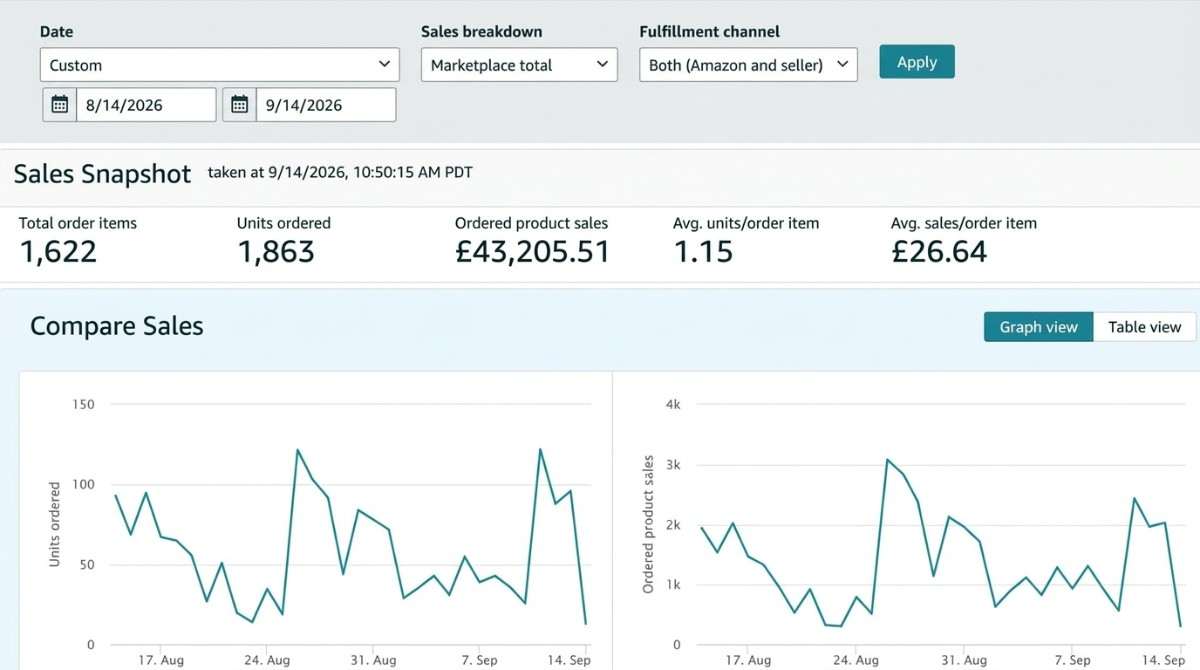Select the Total order items value 1,622

pyautogui.click(x=59, y=251)
